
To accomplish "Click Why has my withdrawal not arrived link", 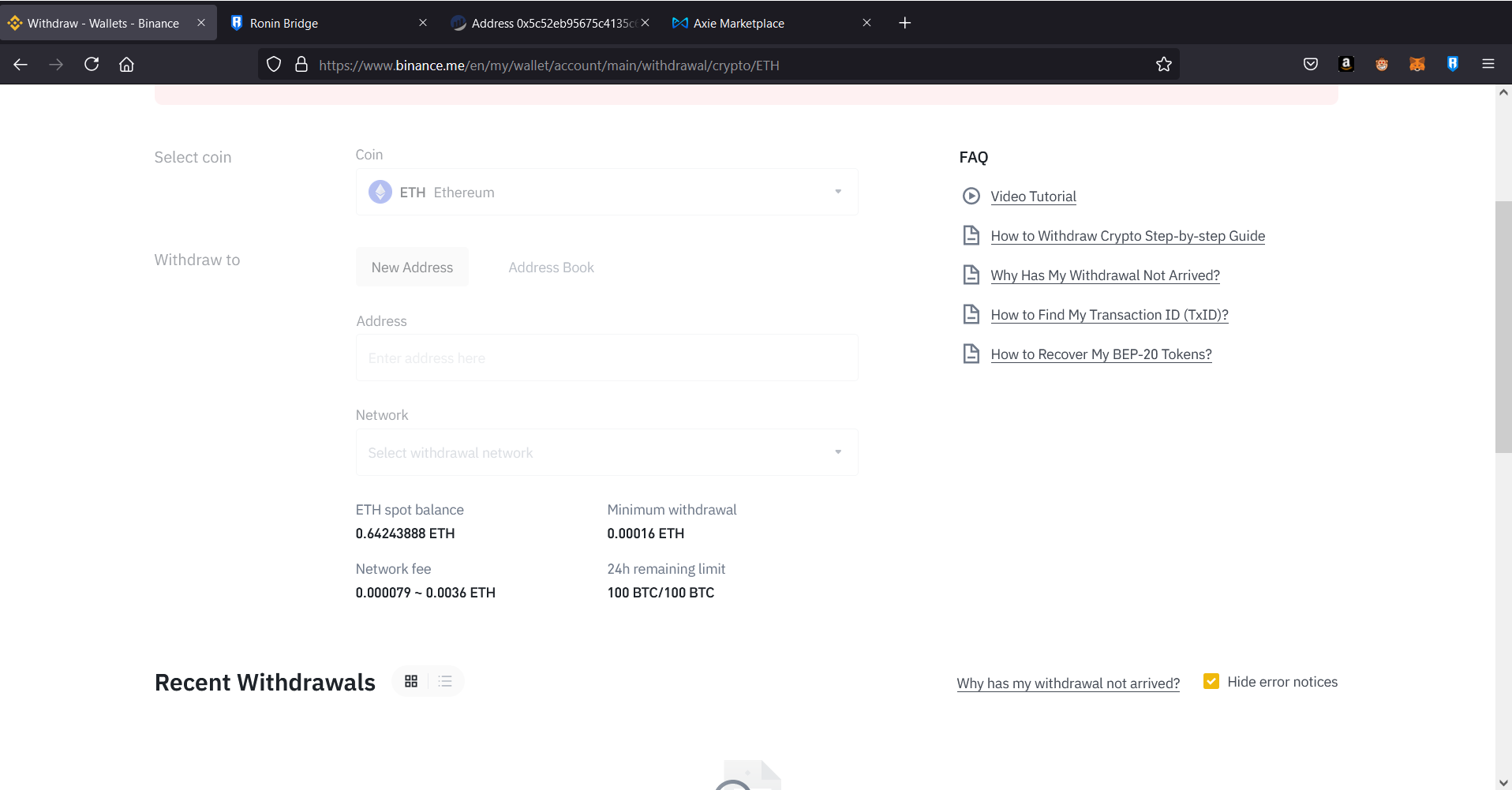I will (x=1068, y=683).
